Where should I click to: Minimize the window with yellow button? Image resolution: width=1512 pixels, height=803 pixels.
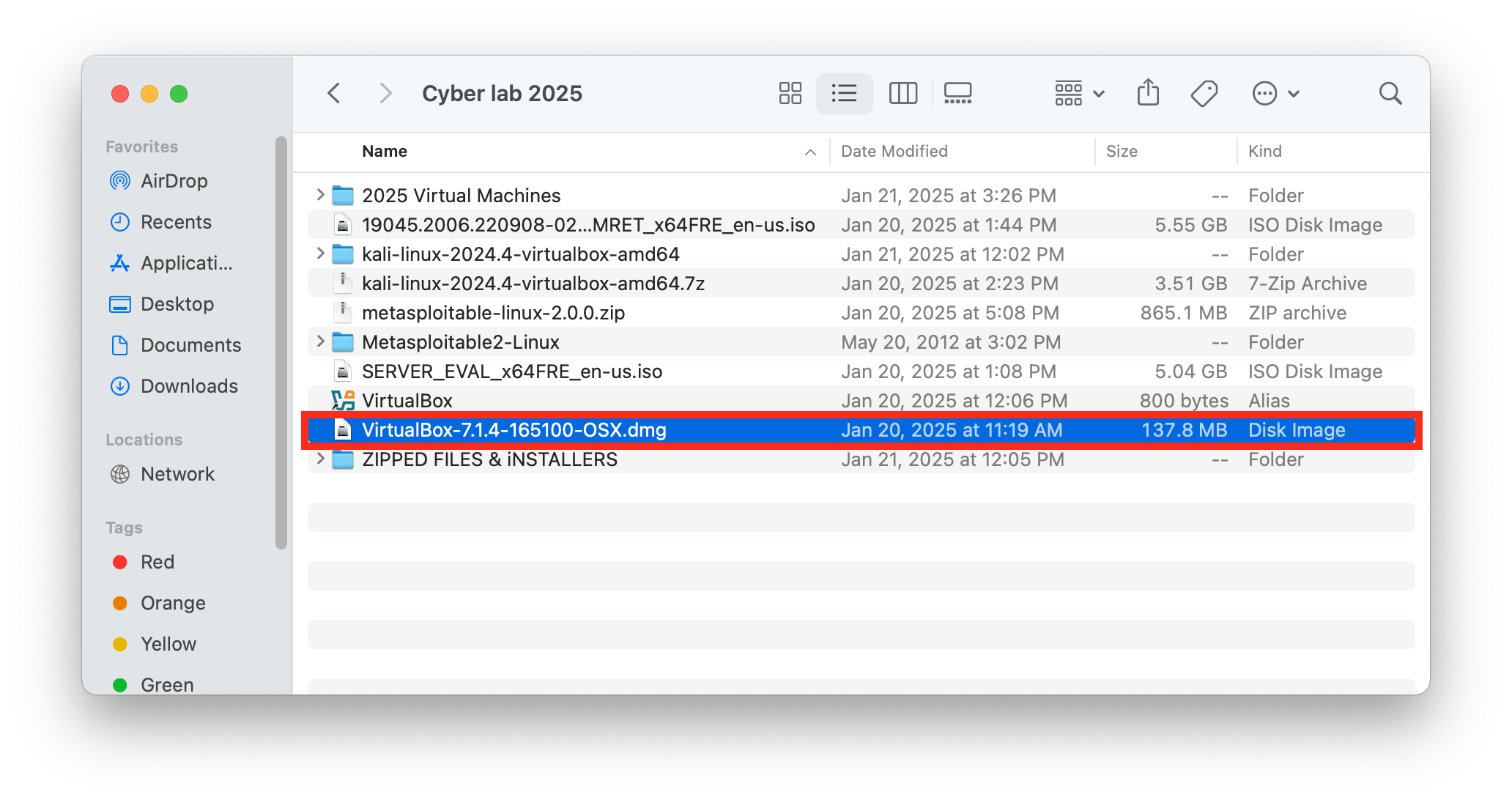[x=149, y=94]
